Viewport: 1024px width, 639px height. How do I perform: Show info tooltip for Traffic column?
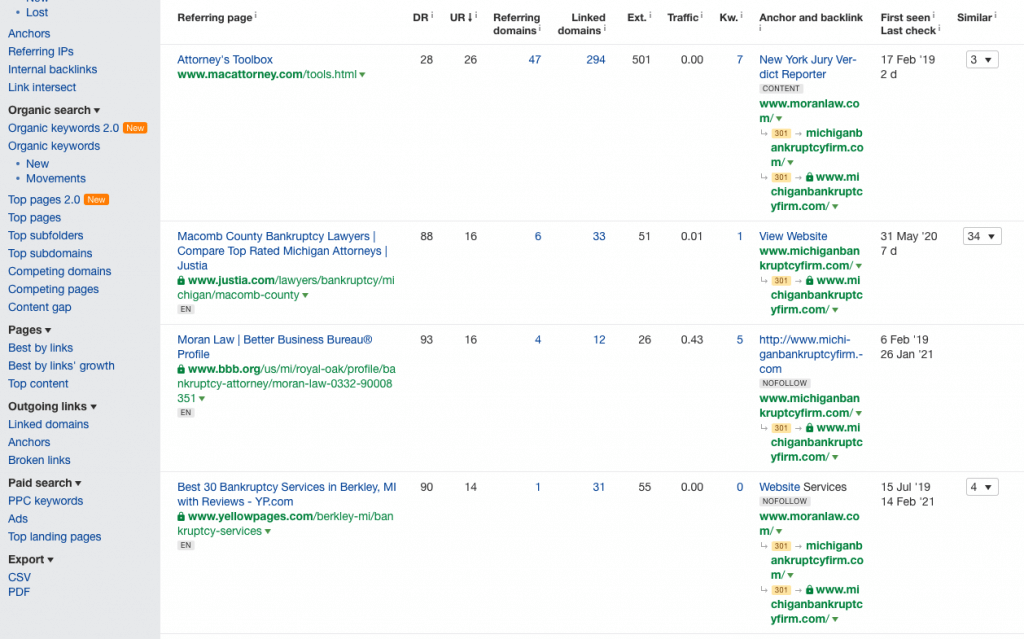click(701, 15)
